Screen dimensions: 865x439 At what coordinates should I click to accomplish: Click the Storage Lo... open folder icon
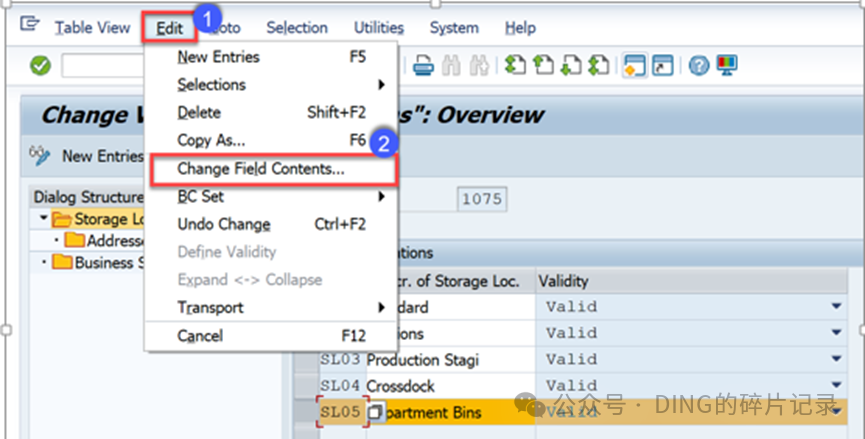tap(62, 220)
